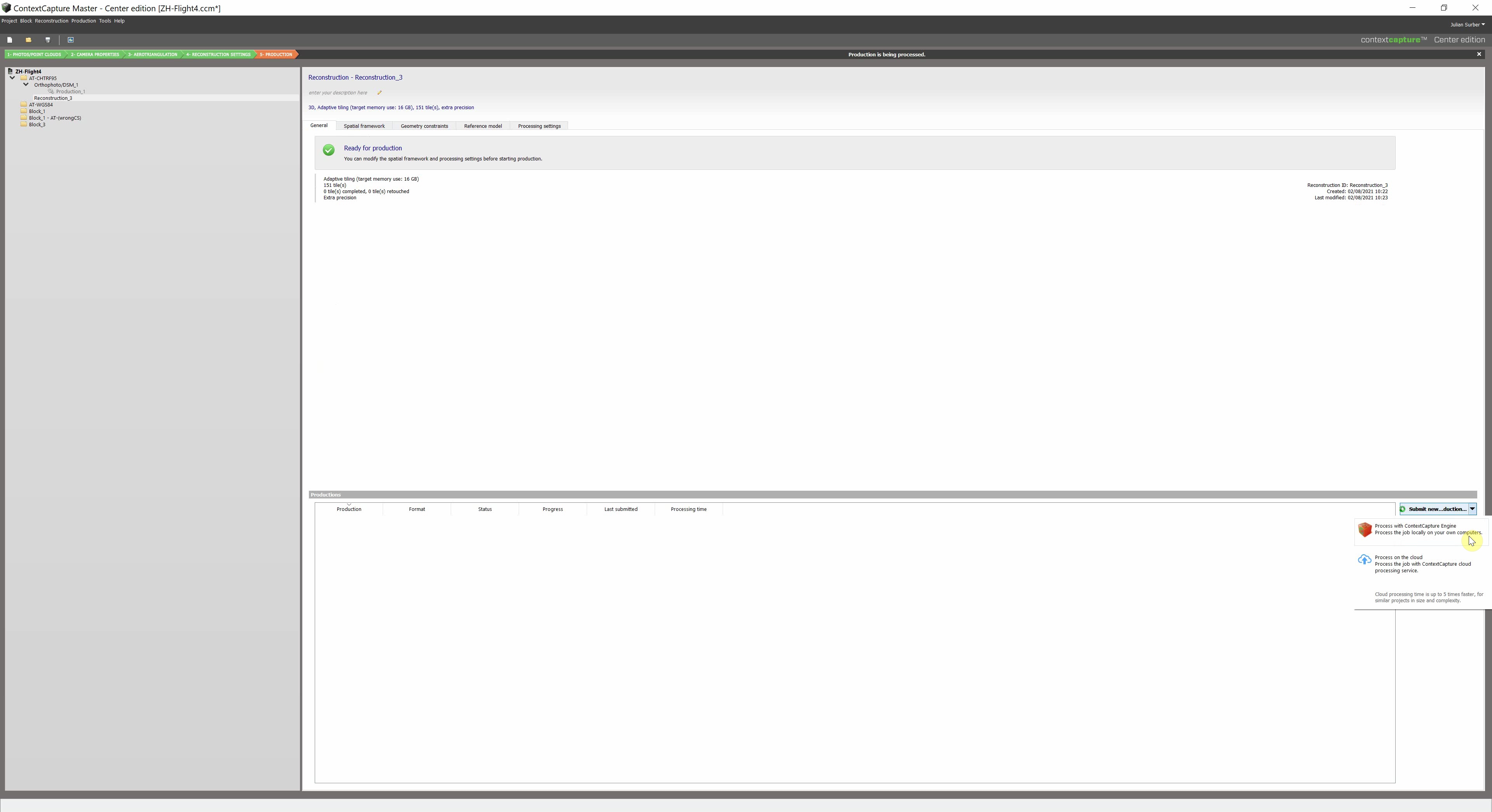Image resolution: width=1492 pixels, height=812 pixels.
Task: Open the Production menu
Action: click(x=84, y=21)
